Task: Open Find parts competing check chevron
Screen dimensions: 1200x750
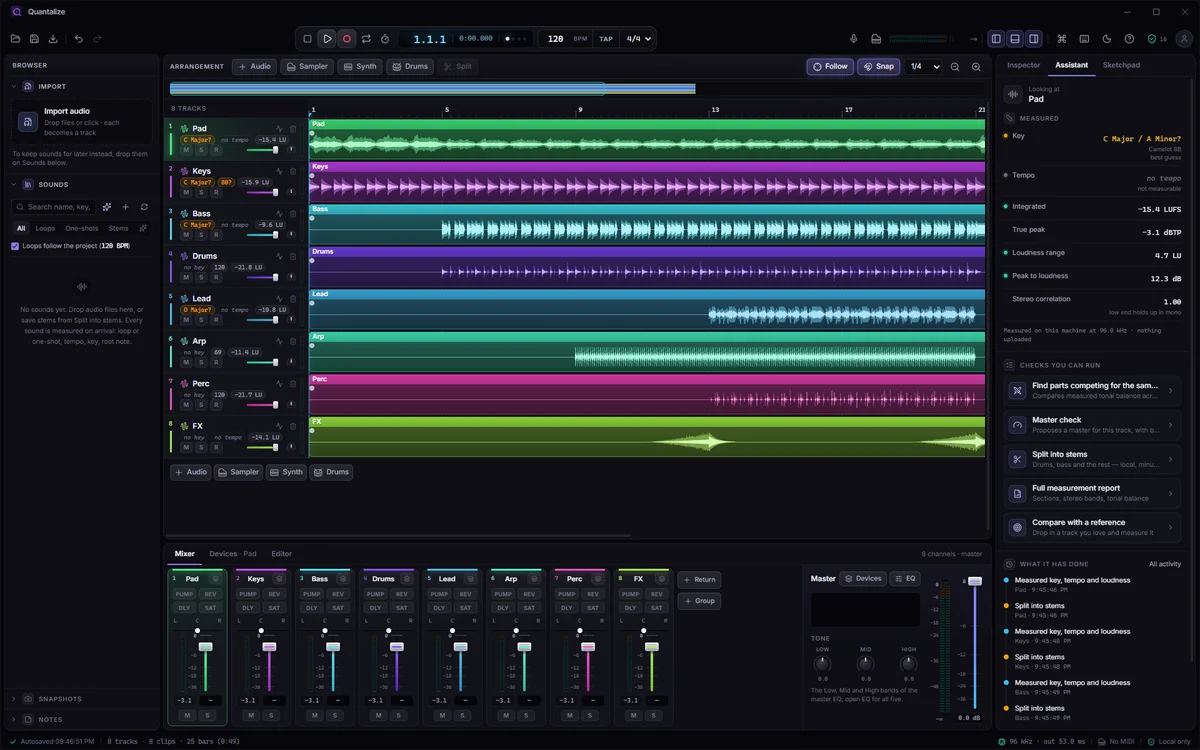Action: pyautogui.click(x=1171, y=390)
